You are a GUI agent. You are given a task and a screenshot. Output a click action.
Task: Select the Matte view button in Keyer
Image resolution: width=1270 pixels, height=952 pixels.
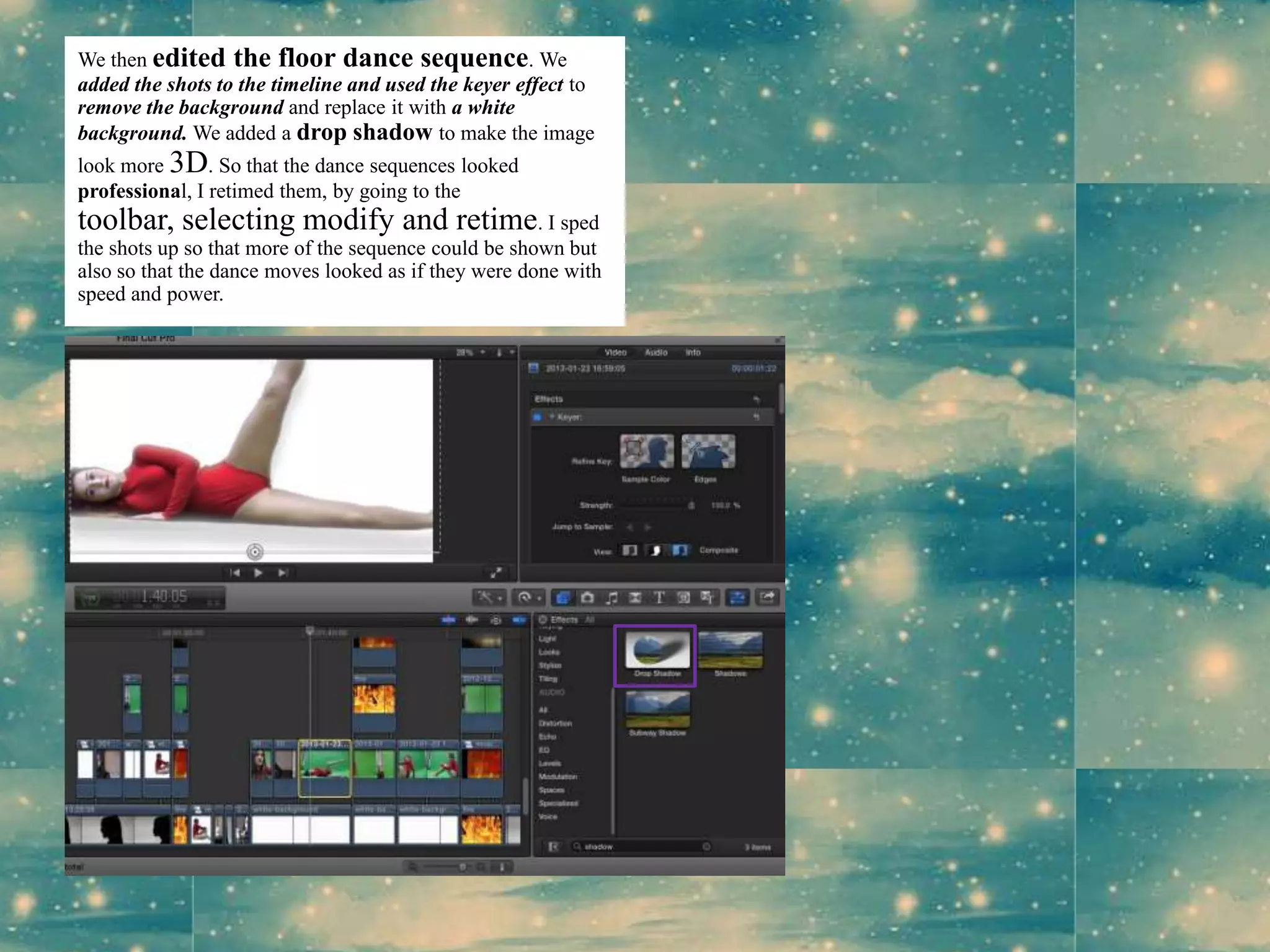[x=655, y=550]
